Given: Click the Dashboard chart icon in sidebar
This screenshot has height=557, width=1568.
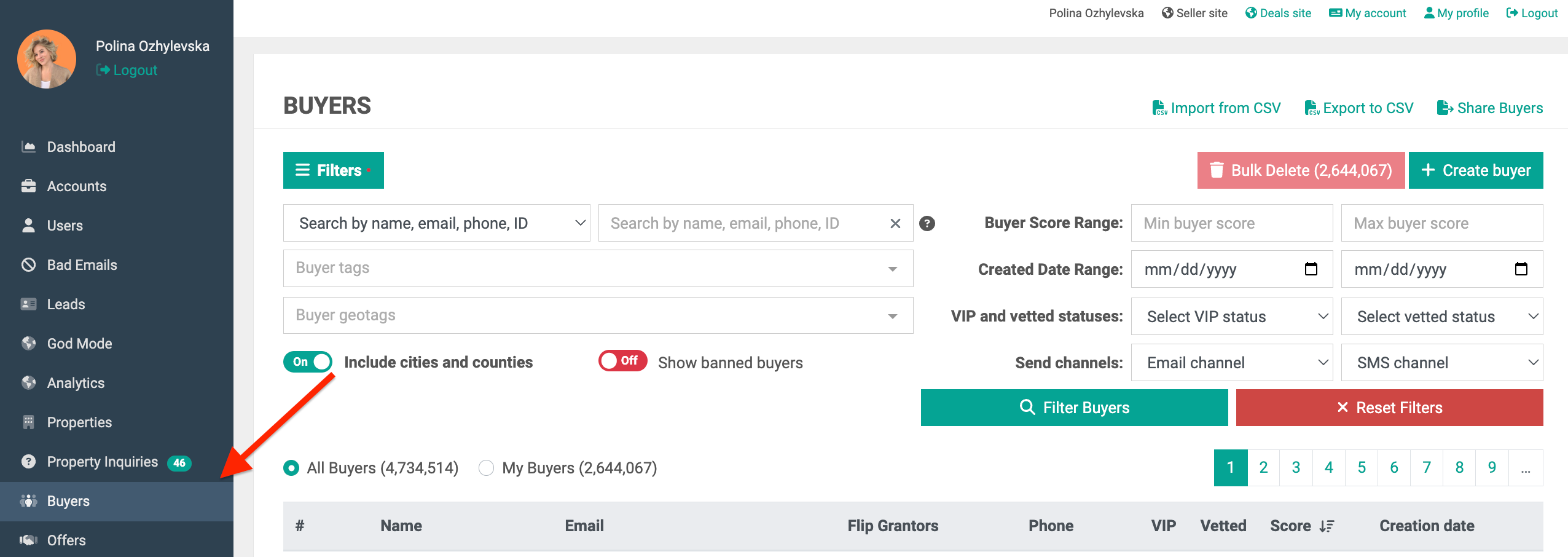Looking at the screenshot, I should click(x=28, y=147).
